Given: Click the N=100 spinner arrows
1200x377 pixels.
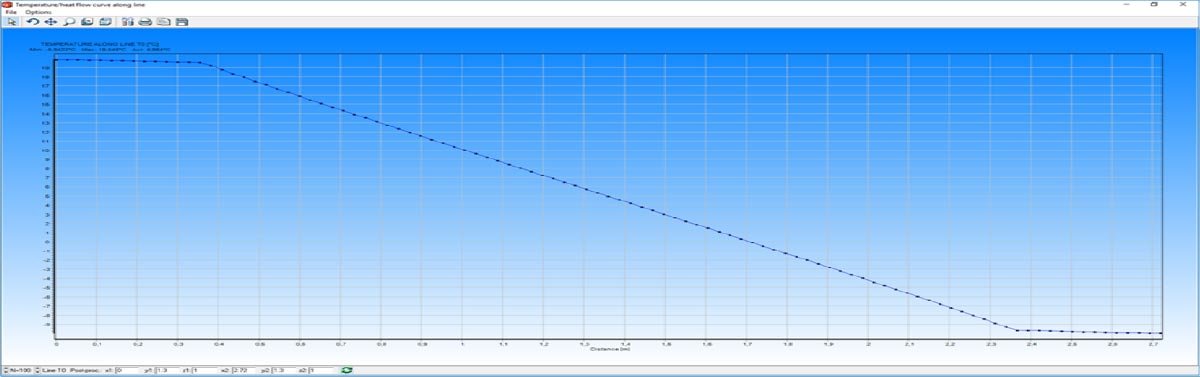Looking at the screenshot, I should 5,370.
